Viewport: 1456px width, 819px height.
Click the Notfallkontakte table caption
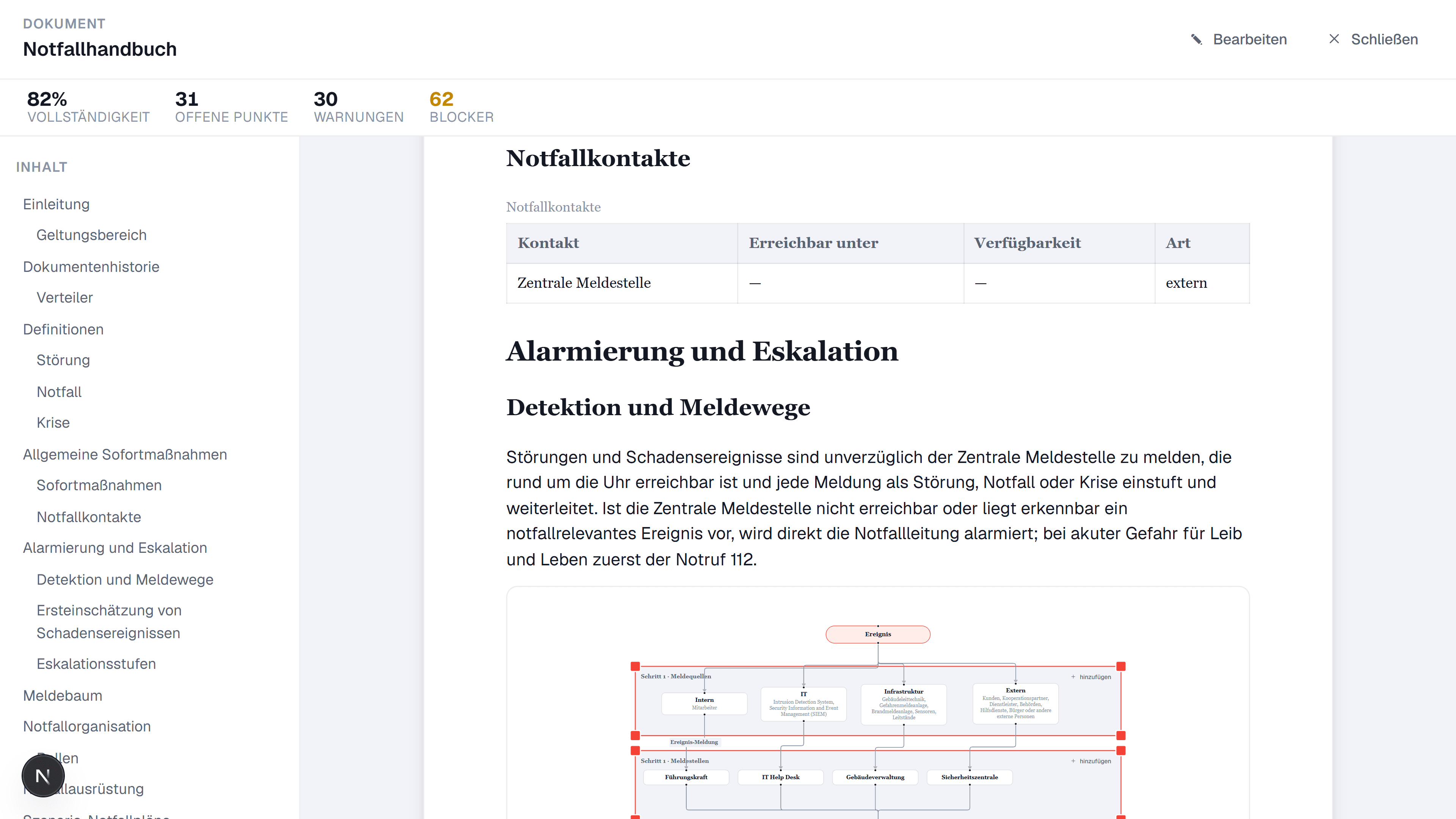click(x=553, y=207)
